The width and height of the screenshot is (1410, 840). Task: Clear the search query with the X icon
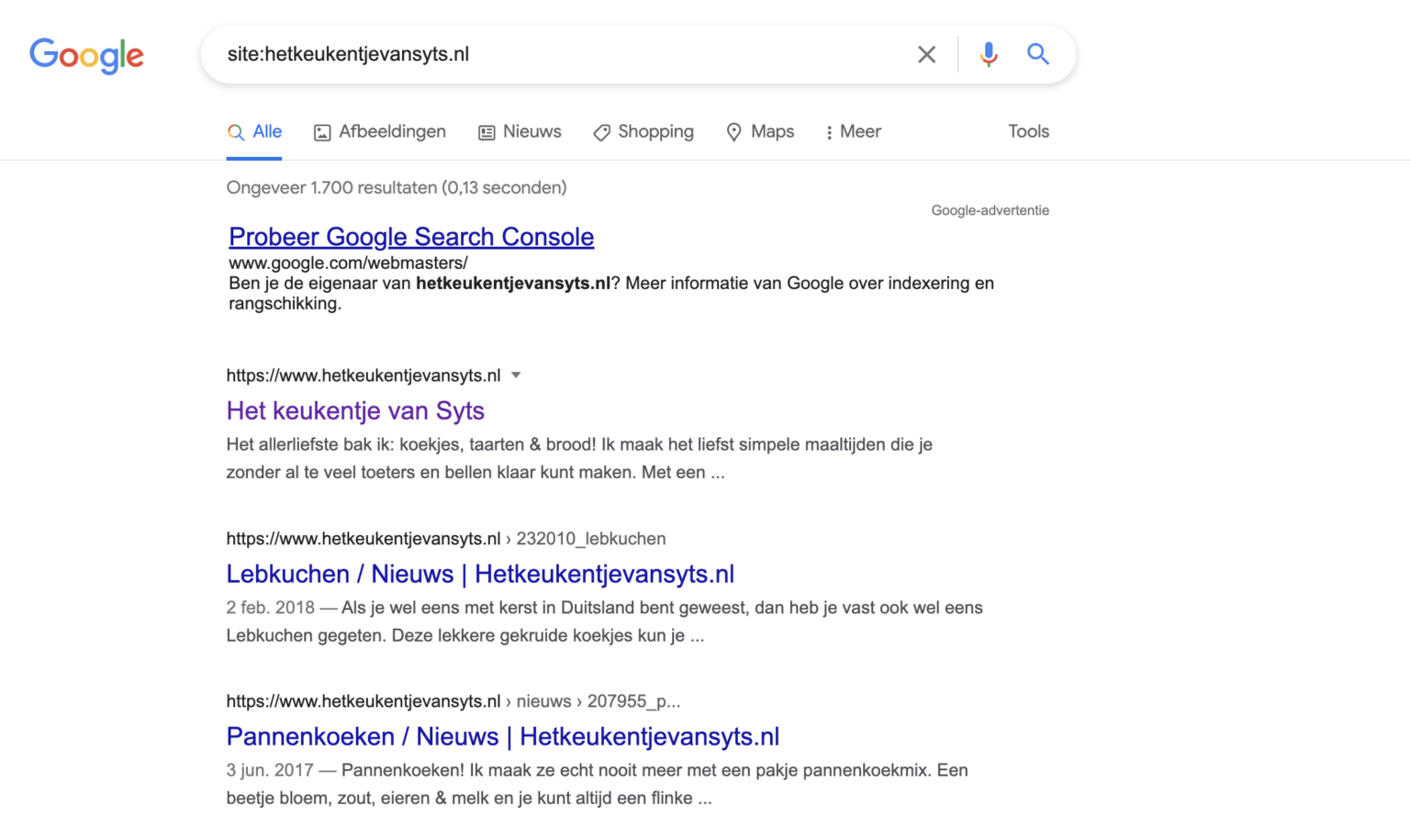pyautogui.click(x=926, y=54)
